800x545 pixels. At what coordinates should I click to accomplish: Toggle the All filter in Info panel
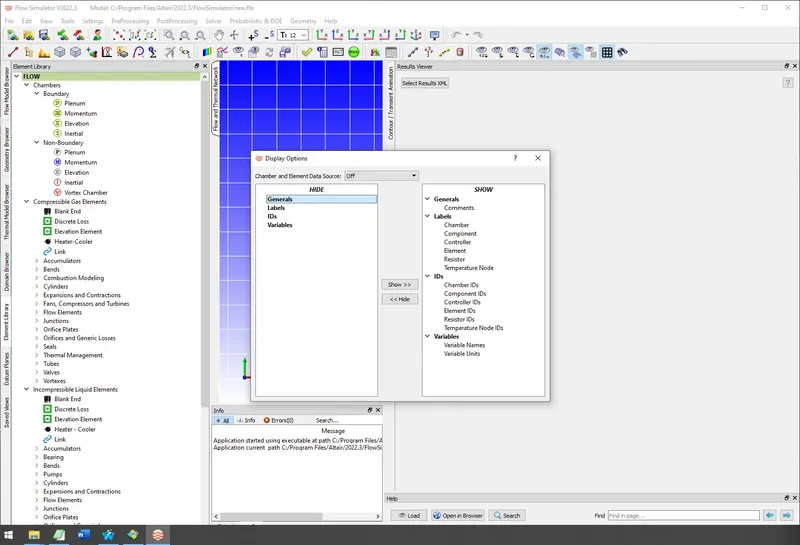(x=223, y=420)
